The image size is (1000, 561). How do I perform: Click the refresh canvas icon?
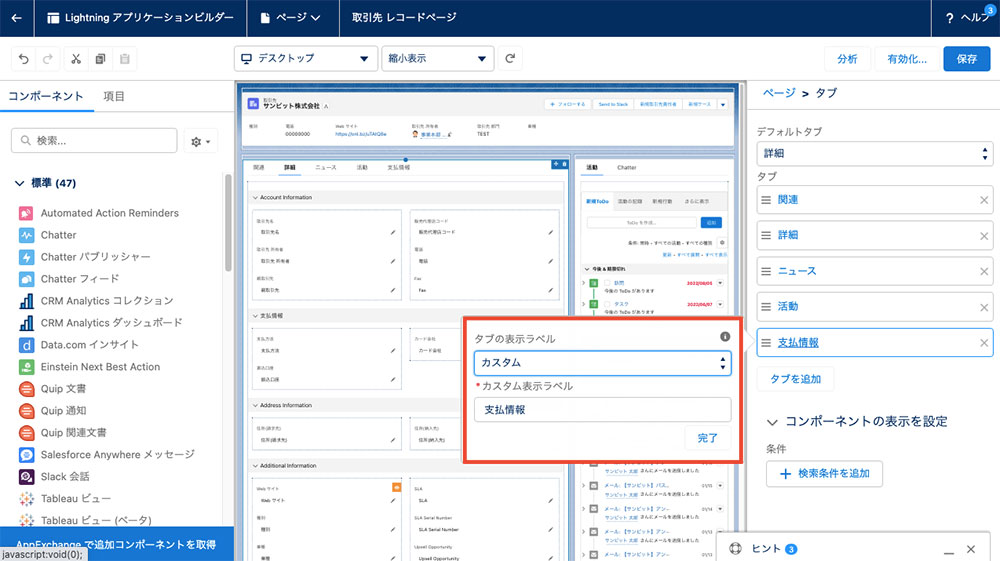(x=510, y=58)
